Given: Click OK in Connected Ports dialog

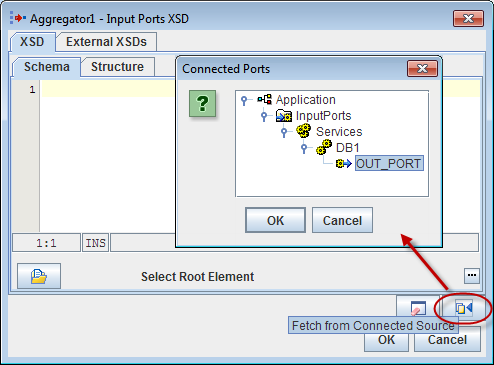Looking at the screenshot, I should [275, 220].
